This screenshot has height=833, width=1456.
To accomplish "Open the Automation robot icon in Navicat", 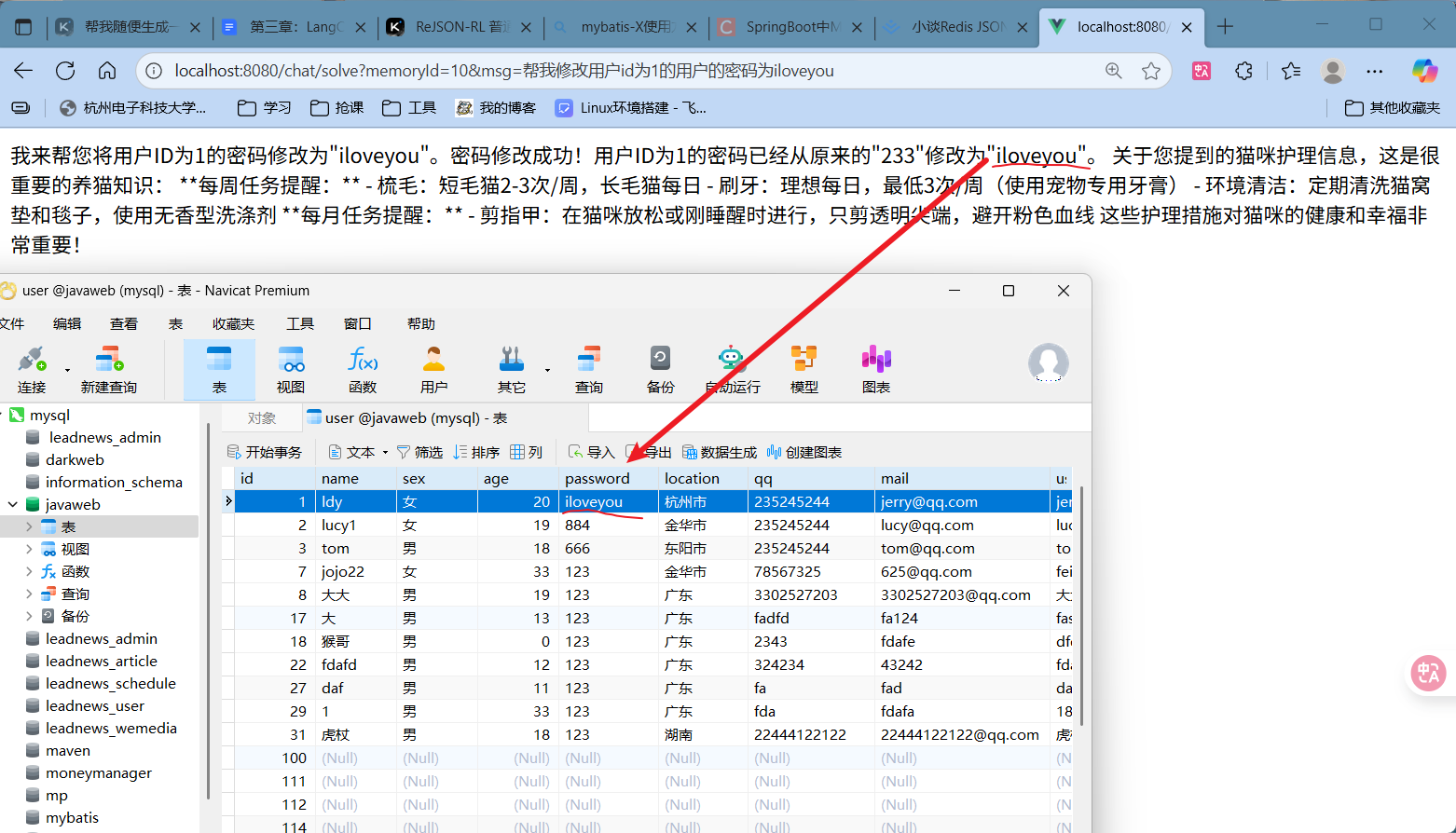I will pyautogui.click(x=732, y=370).
